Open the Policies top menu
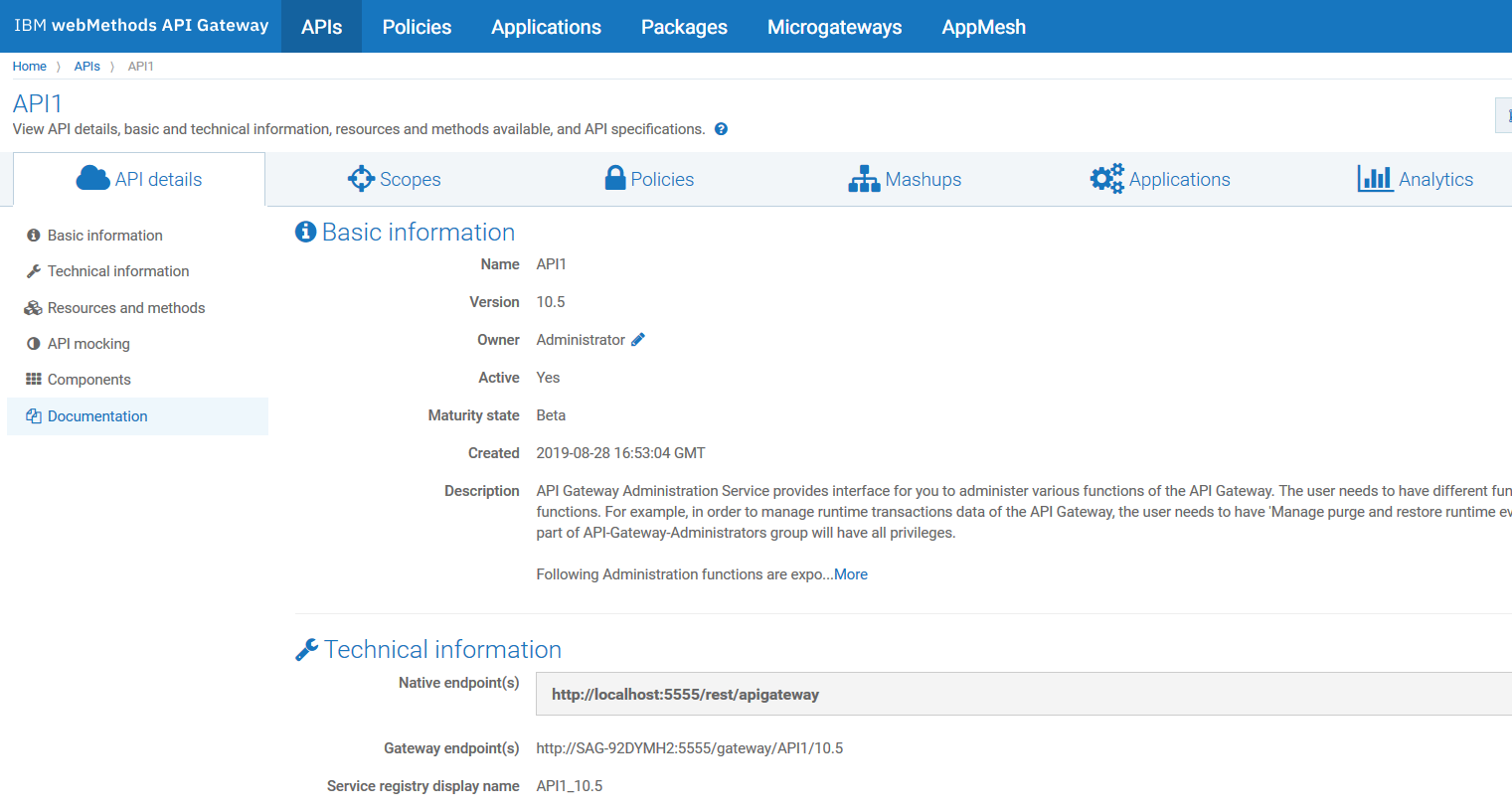 (417, 27)
